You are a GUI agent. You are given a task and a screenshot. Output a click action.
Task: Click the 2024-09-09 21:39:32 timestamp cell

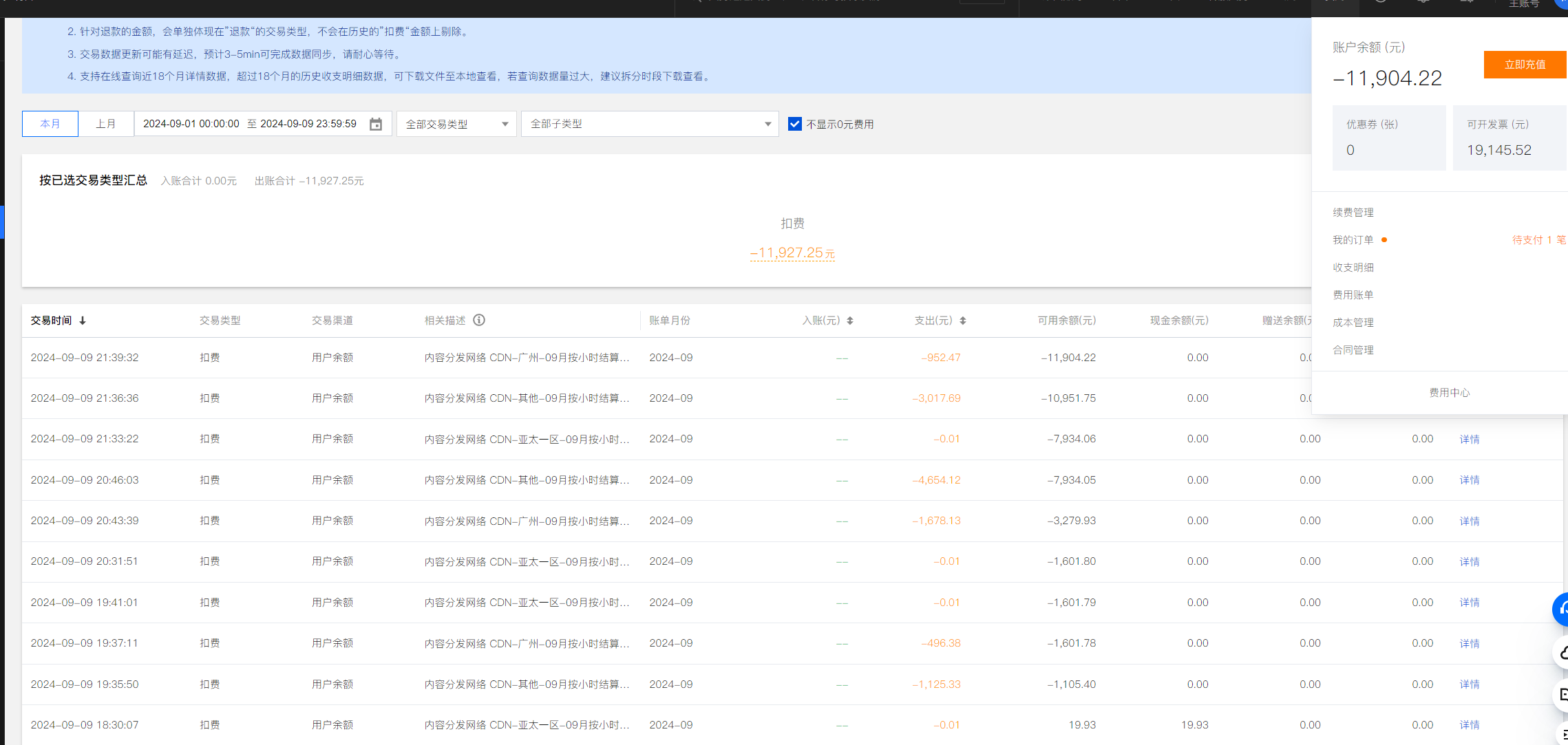[85, 358]
